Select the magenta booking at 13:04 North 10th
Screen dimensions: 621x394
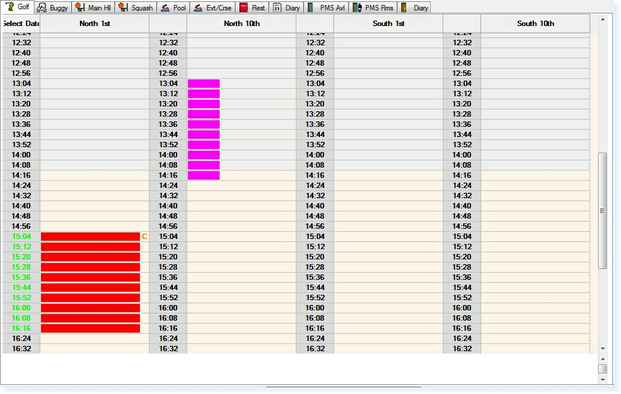pos(204,84)
